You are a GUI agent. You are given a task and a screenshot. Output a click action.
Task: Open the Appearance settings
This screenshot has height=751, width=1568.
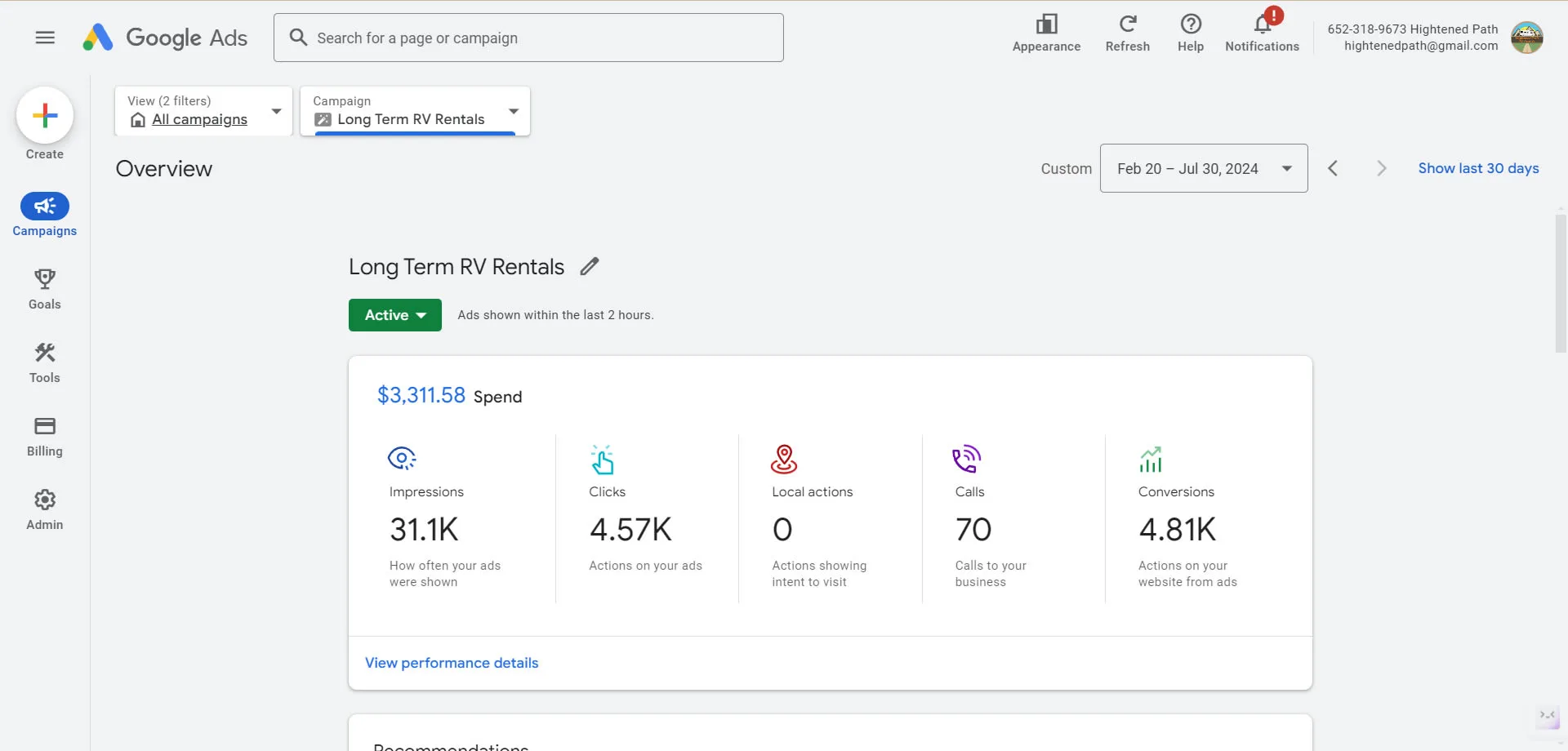(1046, 31)
